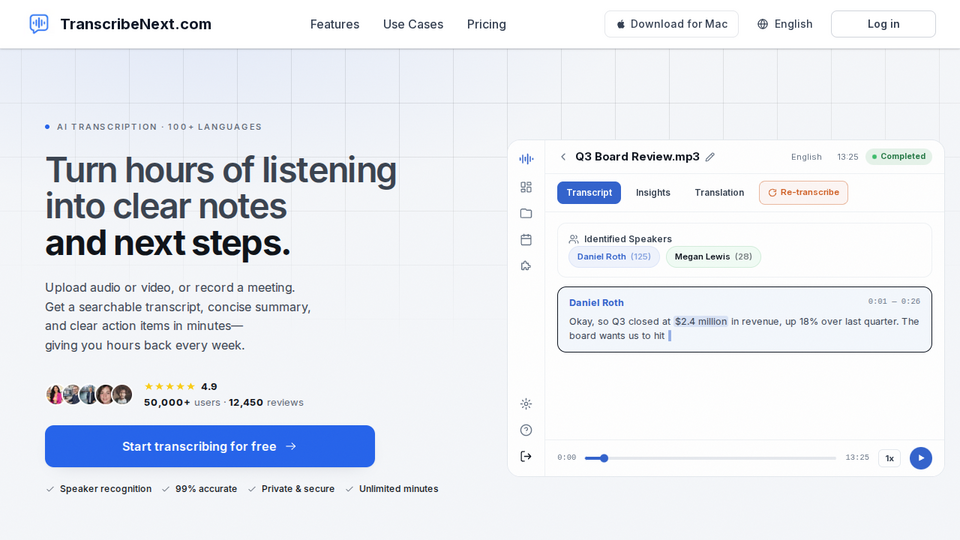Open the English language selector
Screen dimensions: 960x540
click(x=785, y=24)
